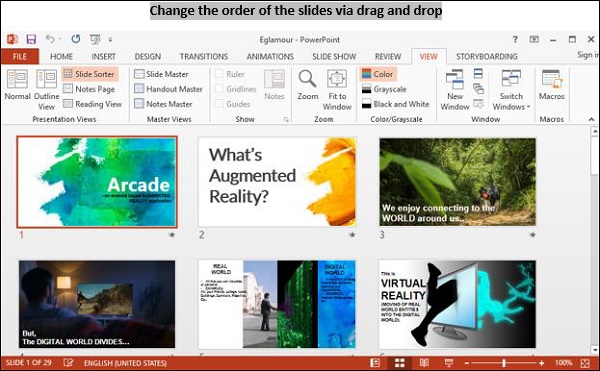Click the Slide Sorter icon in status bar

click(399, 363)
